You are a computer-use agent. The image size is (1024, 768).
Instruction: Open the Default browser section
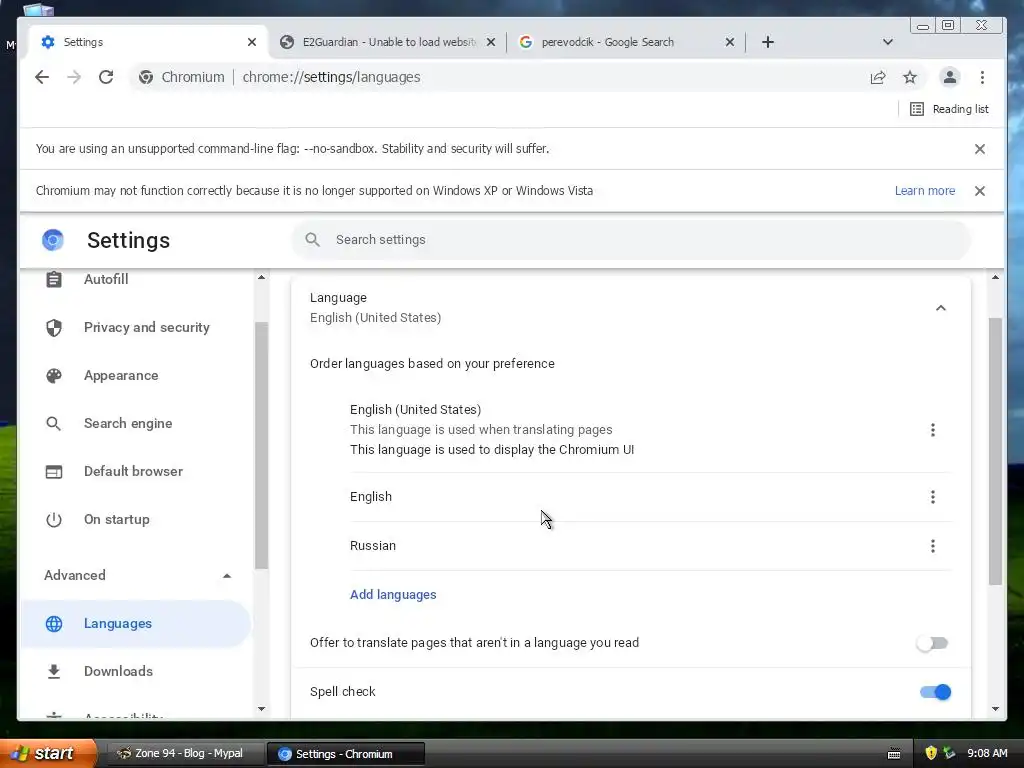click(136, 472)
